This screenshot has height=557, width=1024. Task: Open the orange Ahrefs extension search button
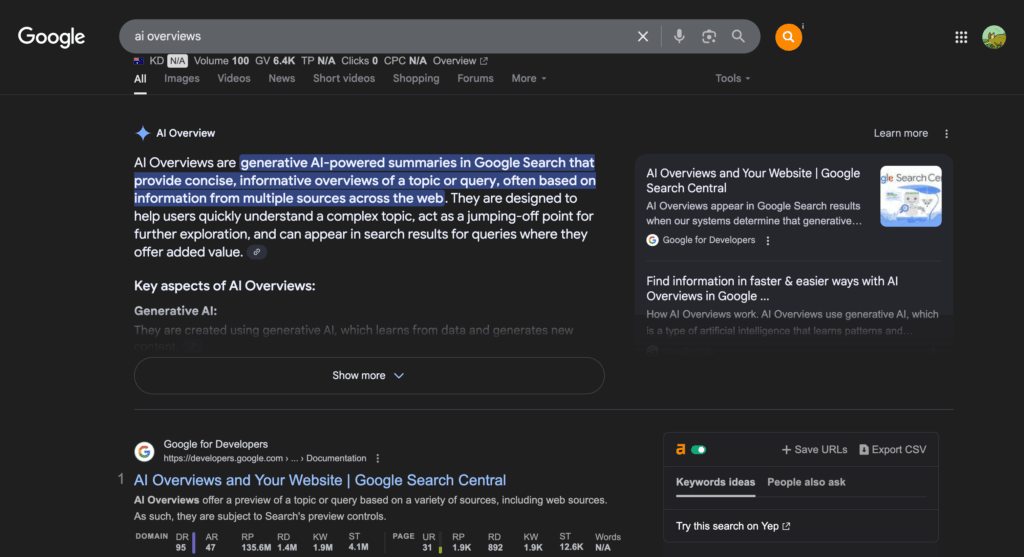click(x=788, y=37)
